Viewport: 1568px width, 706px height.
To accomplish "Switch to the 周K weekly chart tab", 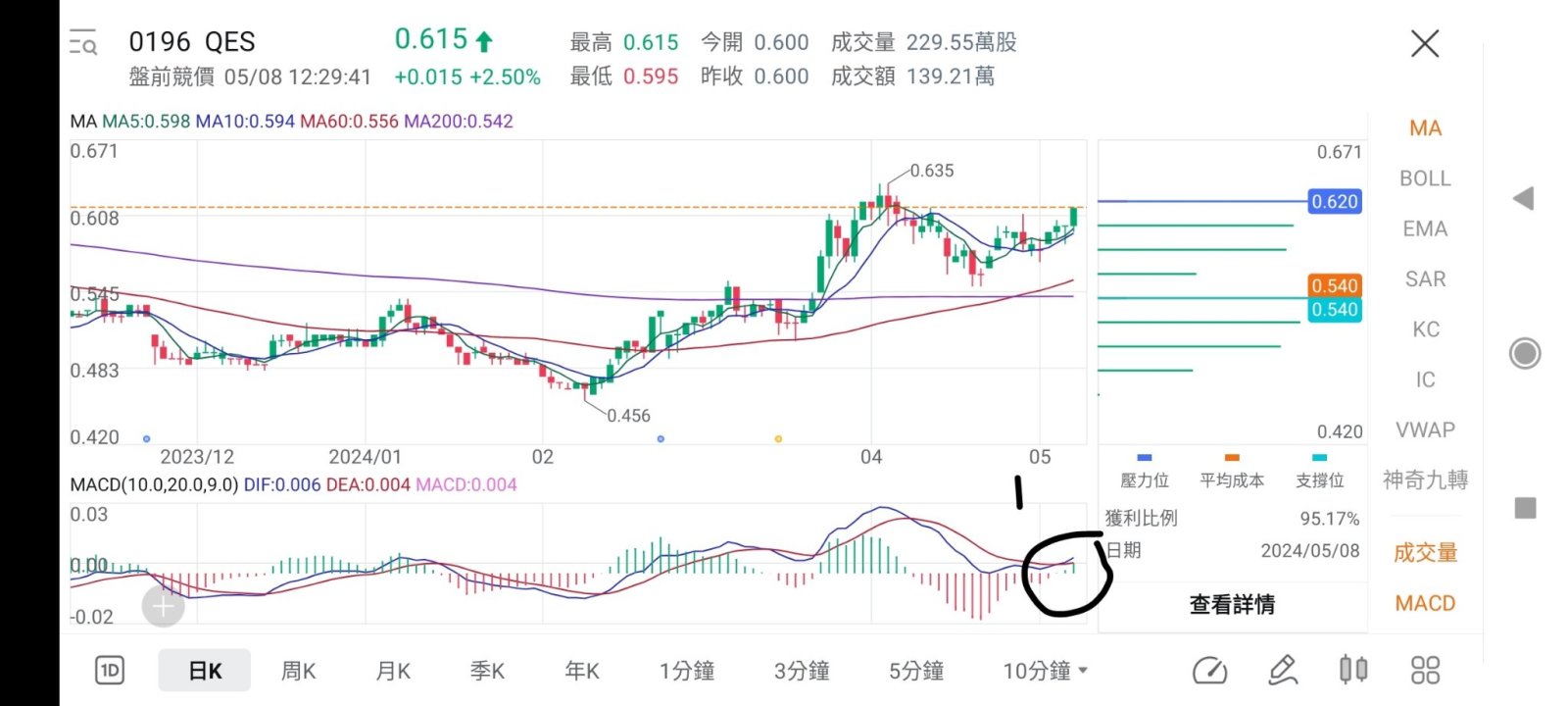I will click(298, 671).
